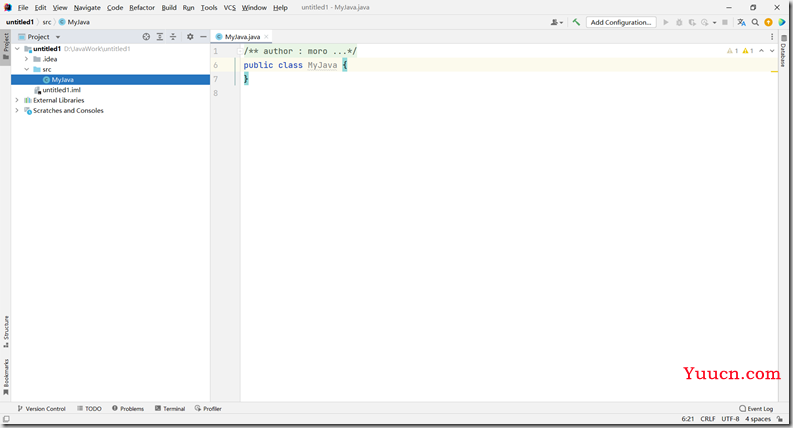Click the CRLF line separator selector
This screenshot has height=428, width=793.
click(708, 419)
